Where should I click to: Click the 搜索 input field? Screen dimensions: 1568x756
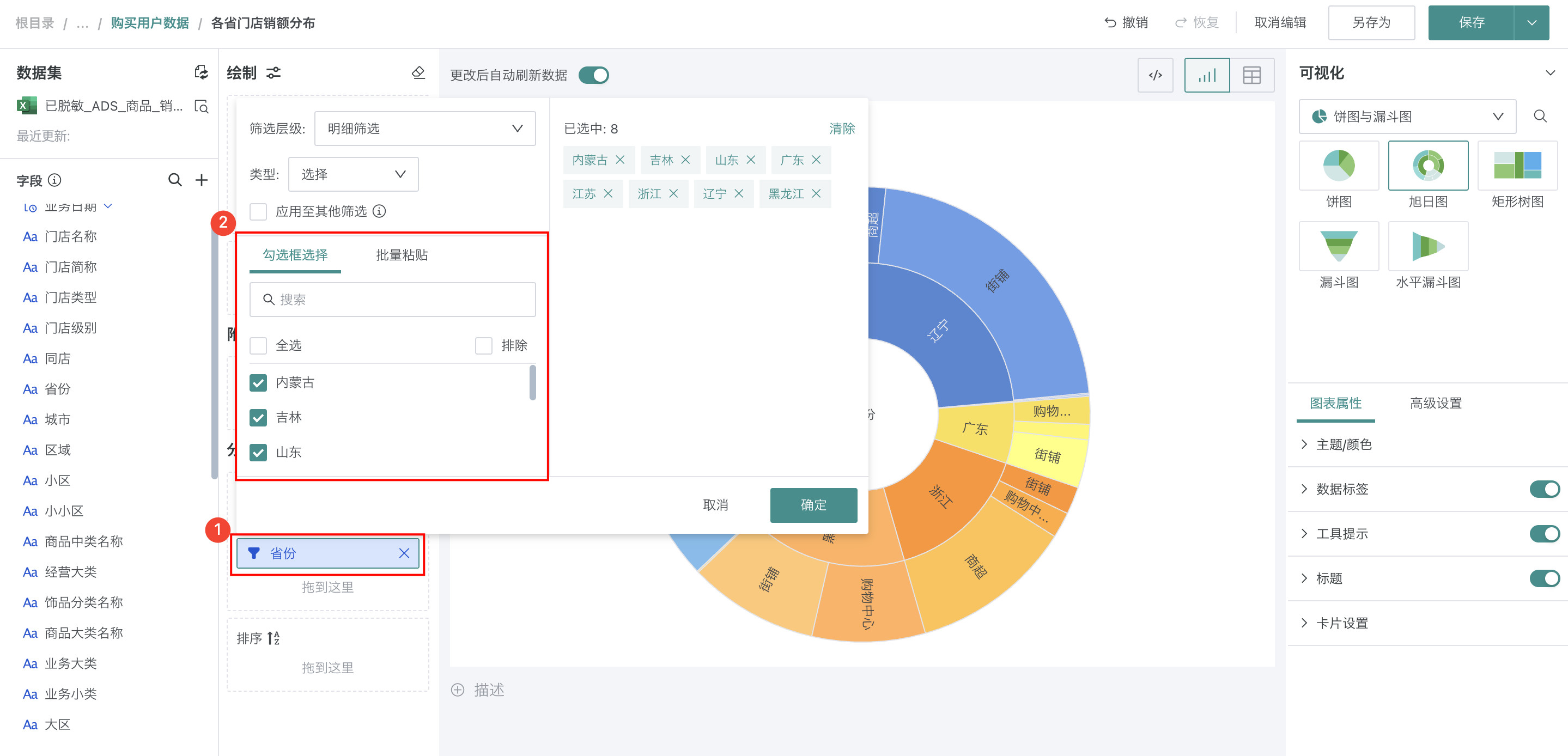pyautogui.click(x=393, y=300)
